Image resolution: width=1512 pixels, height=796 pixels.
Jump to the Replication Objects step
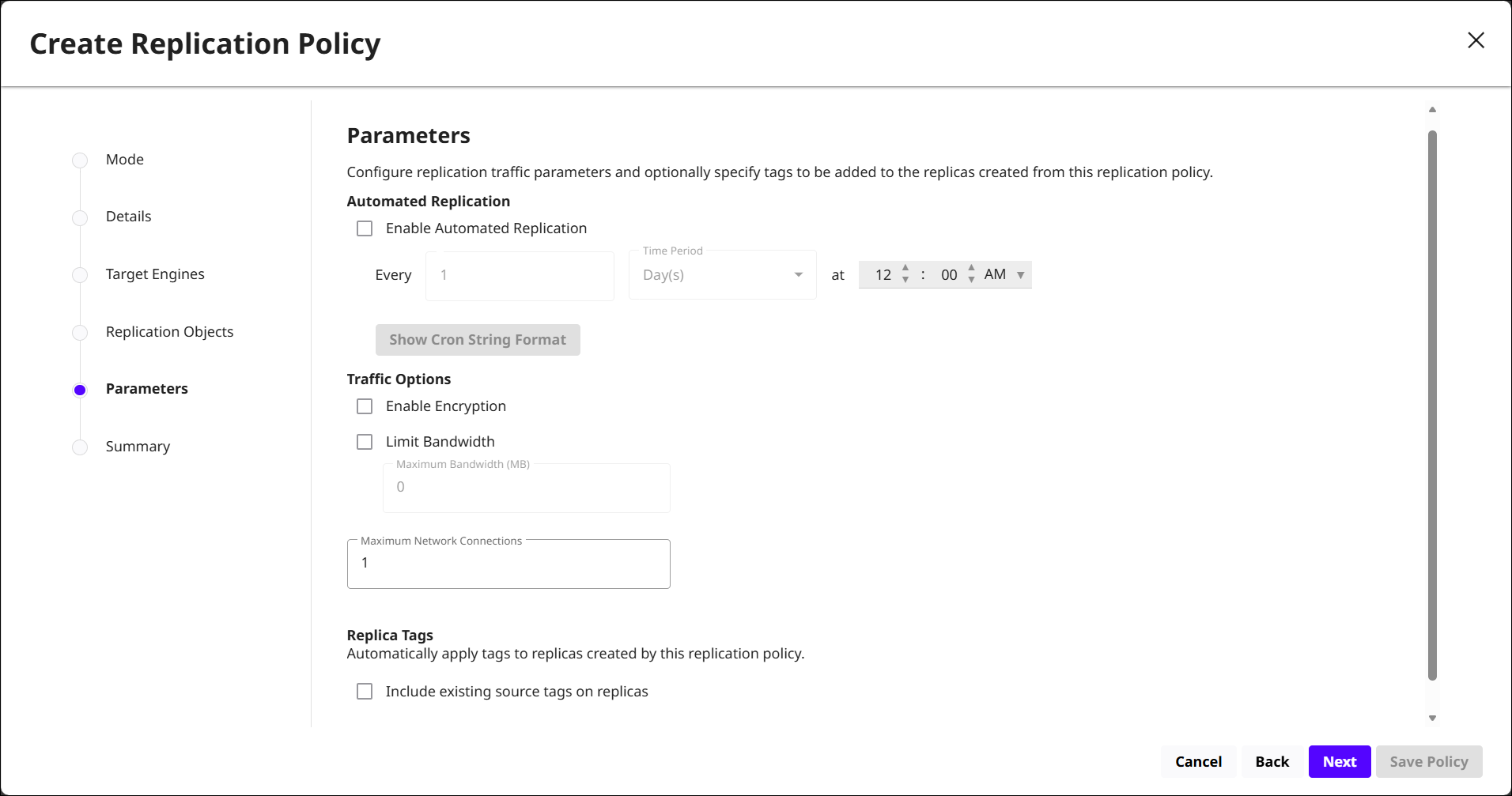169,332
